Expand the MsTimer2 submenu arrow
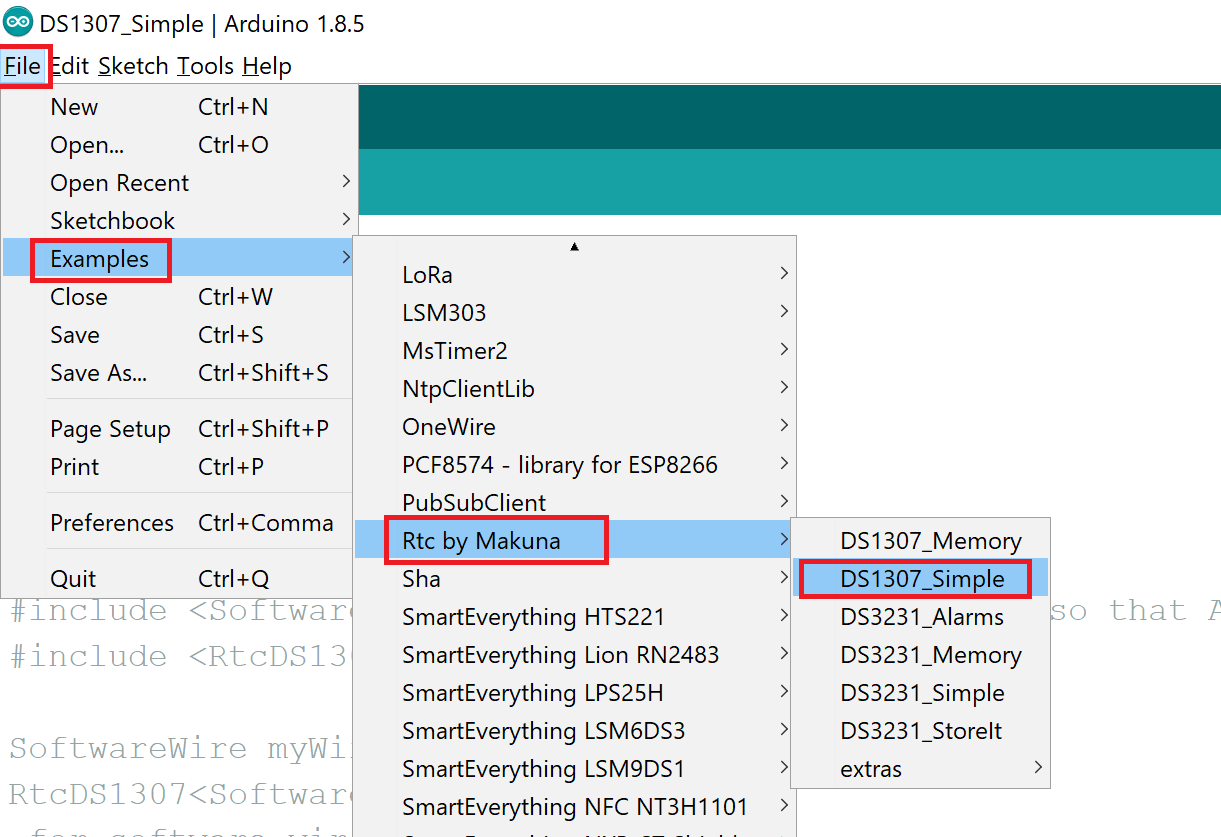Screen dimensions: 1221x837 [785, 350]
